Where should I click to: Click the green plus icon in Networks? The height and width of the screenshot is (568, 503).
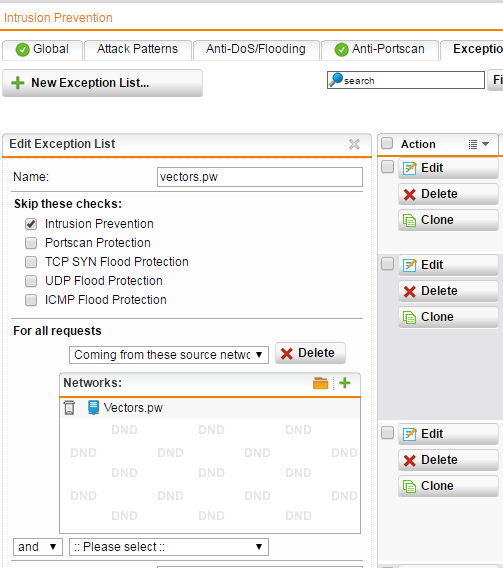pyautogui.click(x=345, y=383)
